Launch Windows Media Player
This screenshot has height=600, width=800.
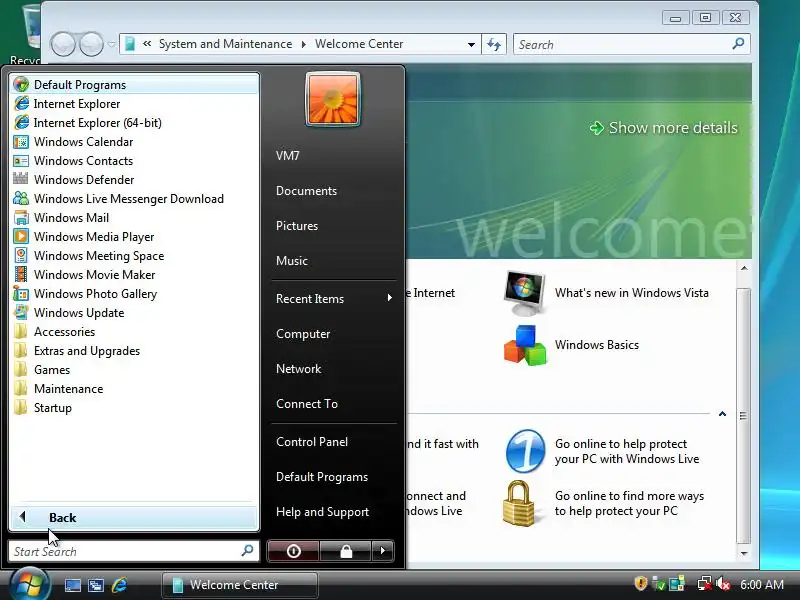click(135, 237)
